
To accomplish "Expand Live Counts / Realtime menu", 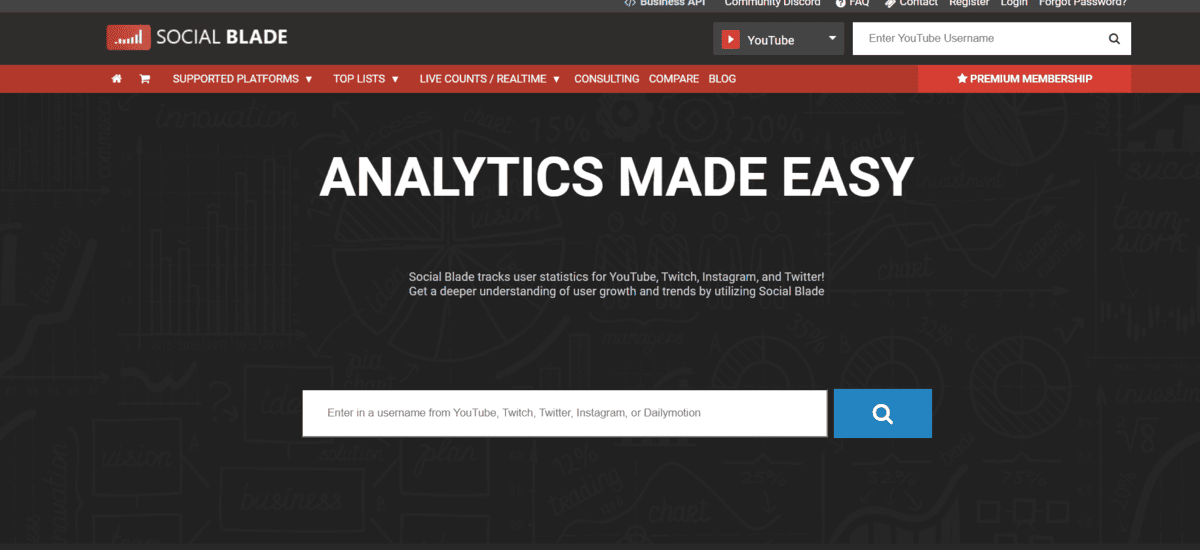I will (x=489, y=79).
